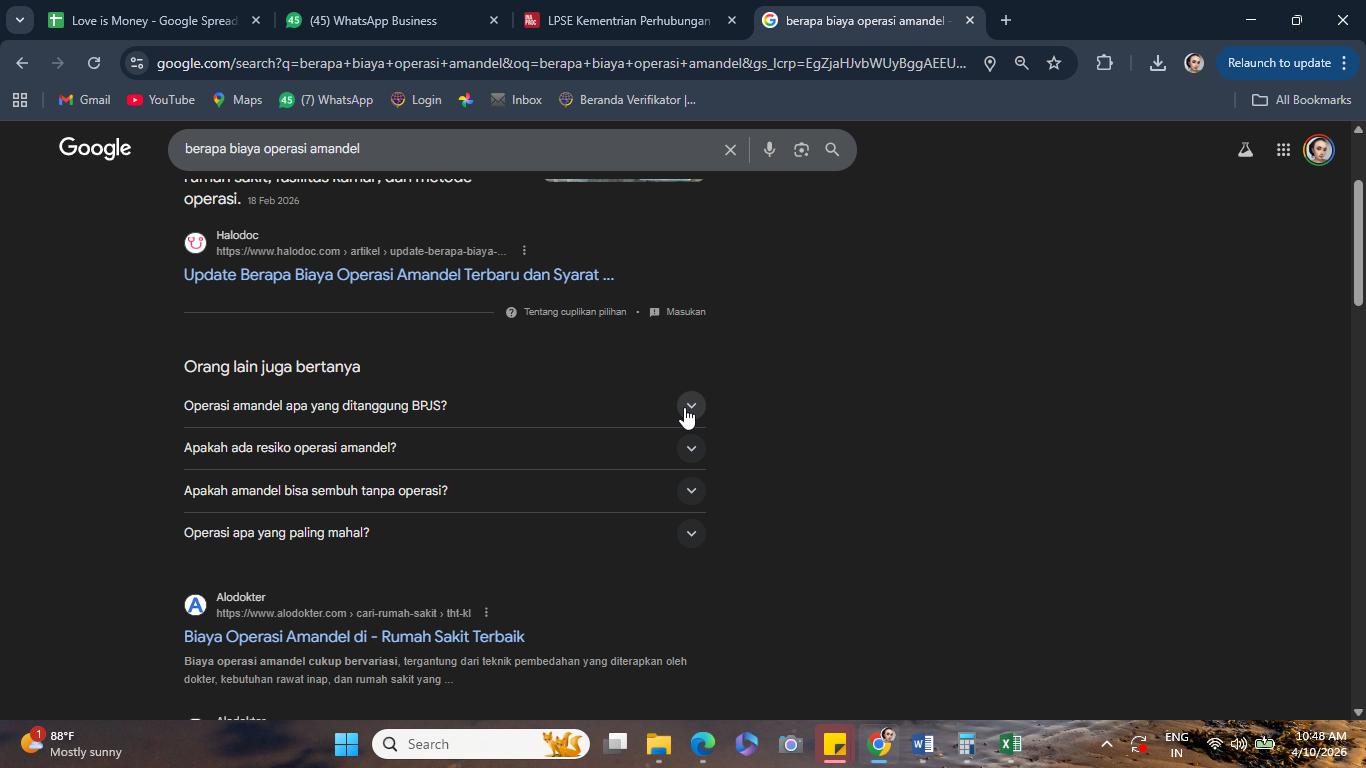1366x768 pixels.
Task: Open the Chrome profile avatar in toolbar
Action: point(1193,63)
